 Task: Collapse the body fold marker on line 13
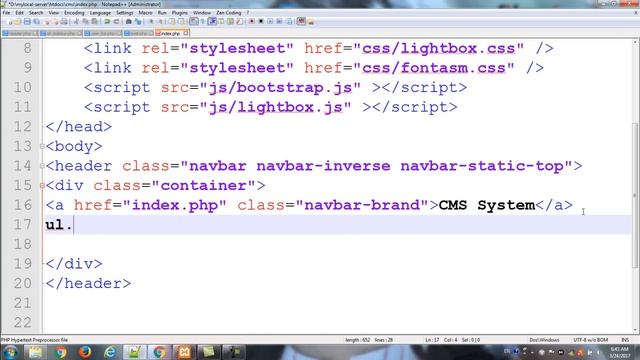point(42,146)
